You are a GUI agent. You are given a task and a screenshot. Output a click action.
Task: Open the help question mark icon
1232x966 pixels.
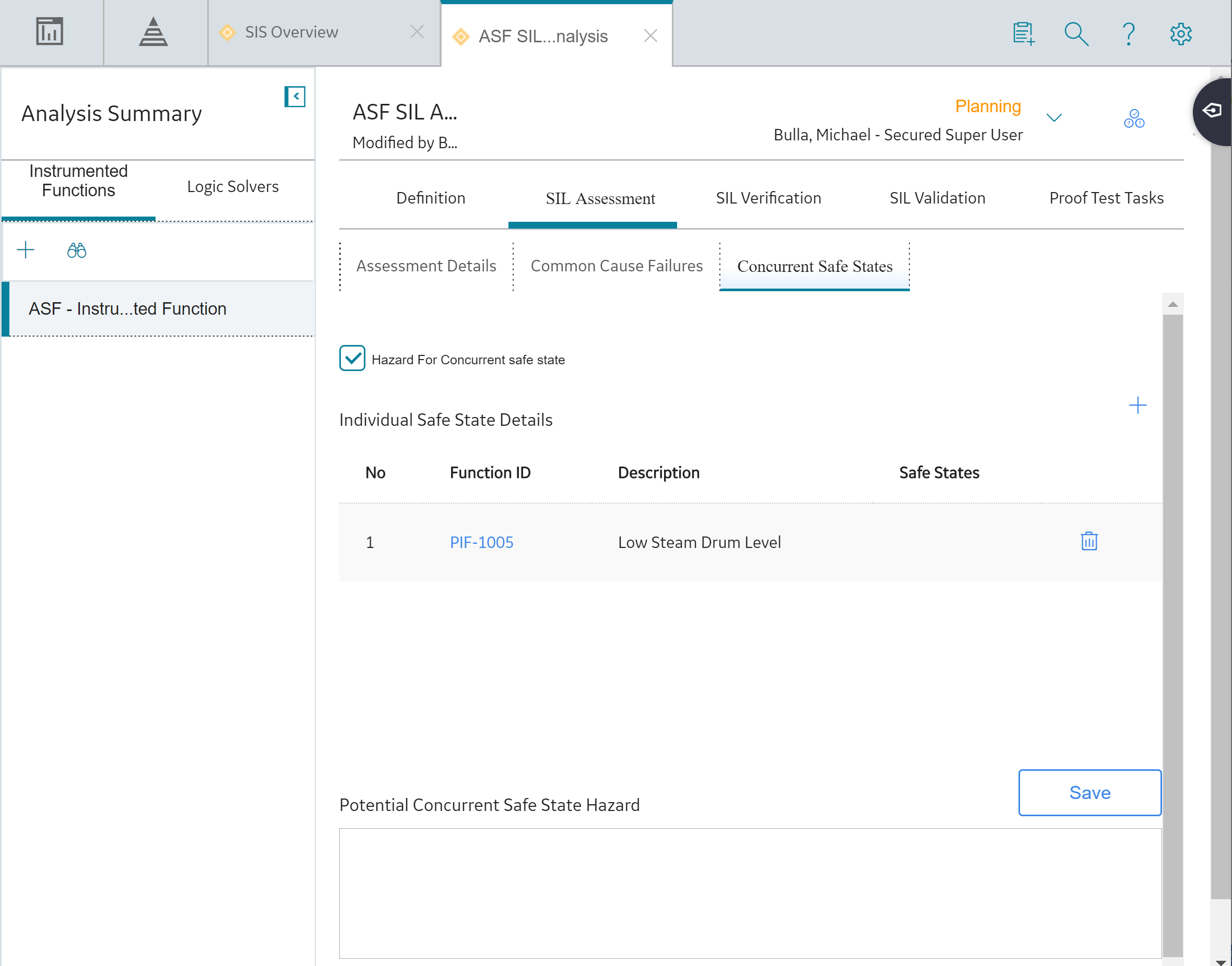[1129, 34]
